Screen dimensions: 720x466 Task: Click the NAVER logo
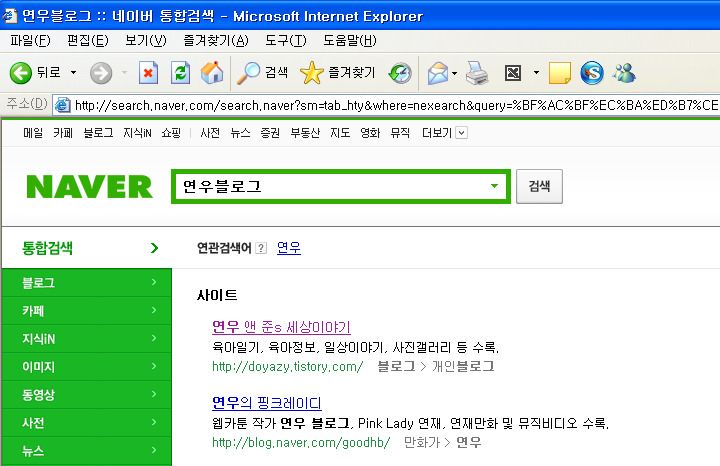coord(90,186)
